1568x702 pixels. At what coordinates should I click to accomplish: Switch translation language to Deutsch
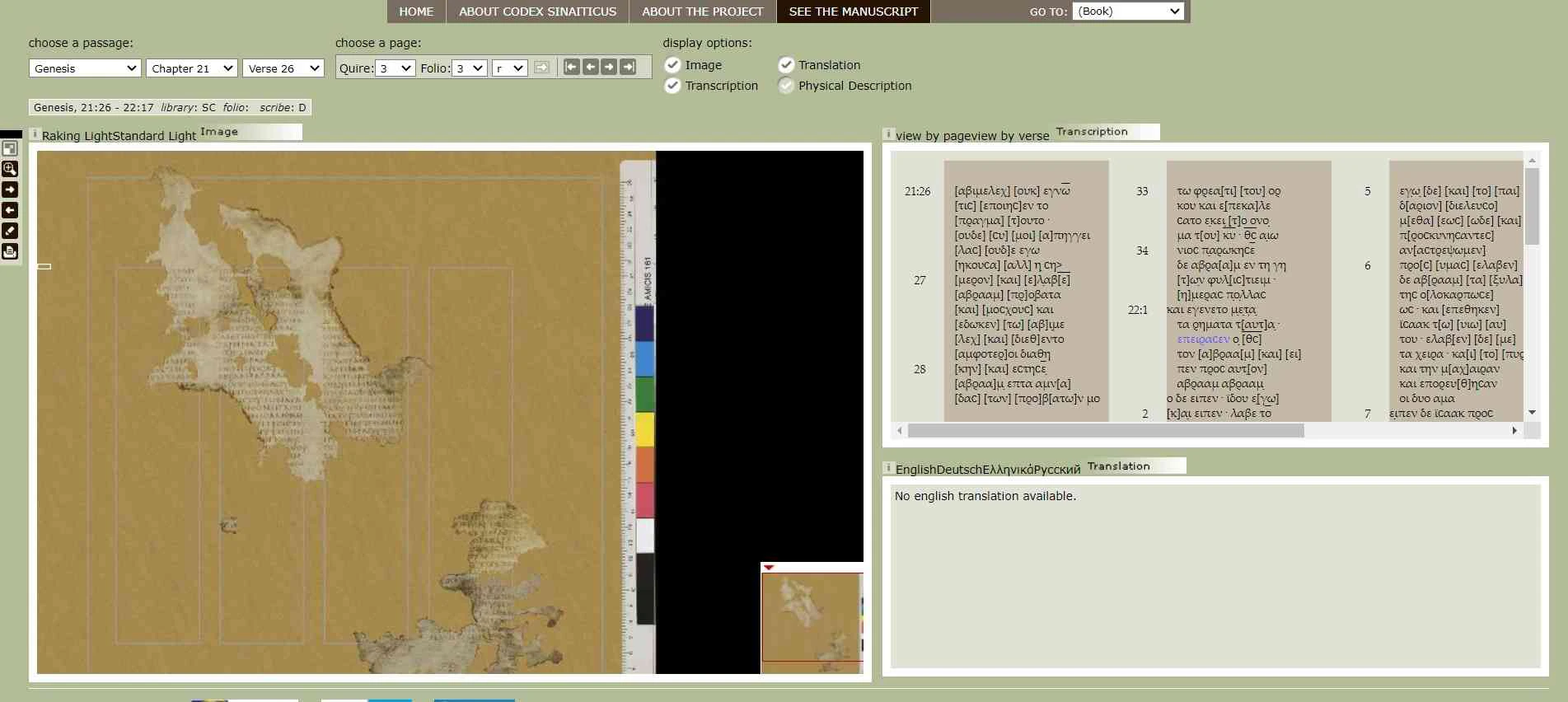click(x=960, y=470)
